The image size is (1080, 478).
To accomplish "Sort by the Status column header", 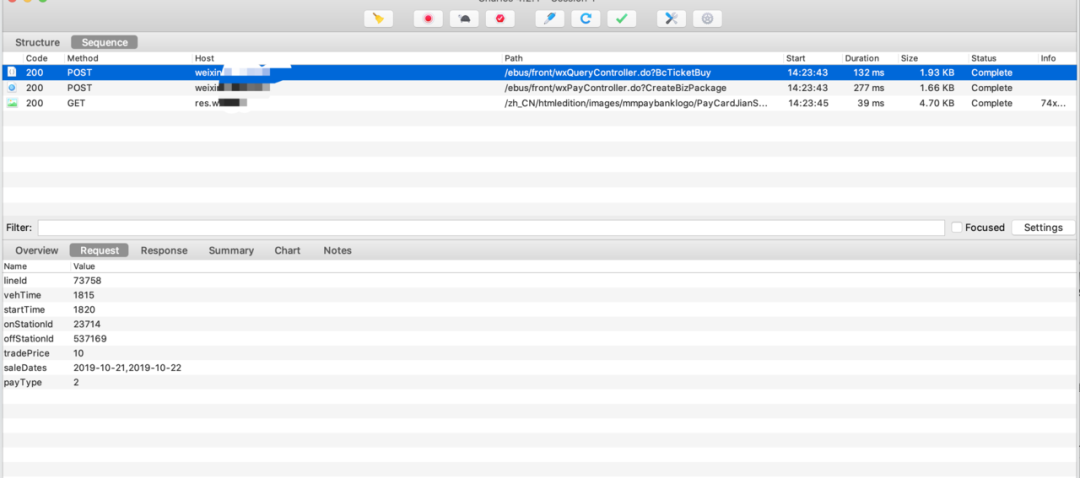I will (984, 59).
